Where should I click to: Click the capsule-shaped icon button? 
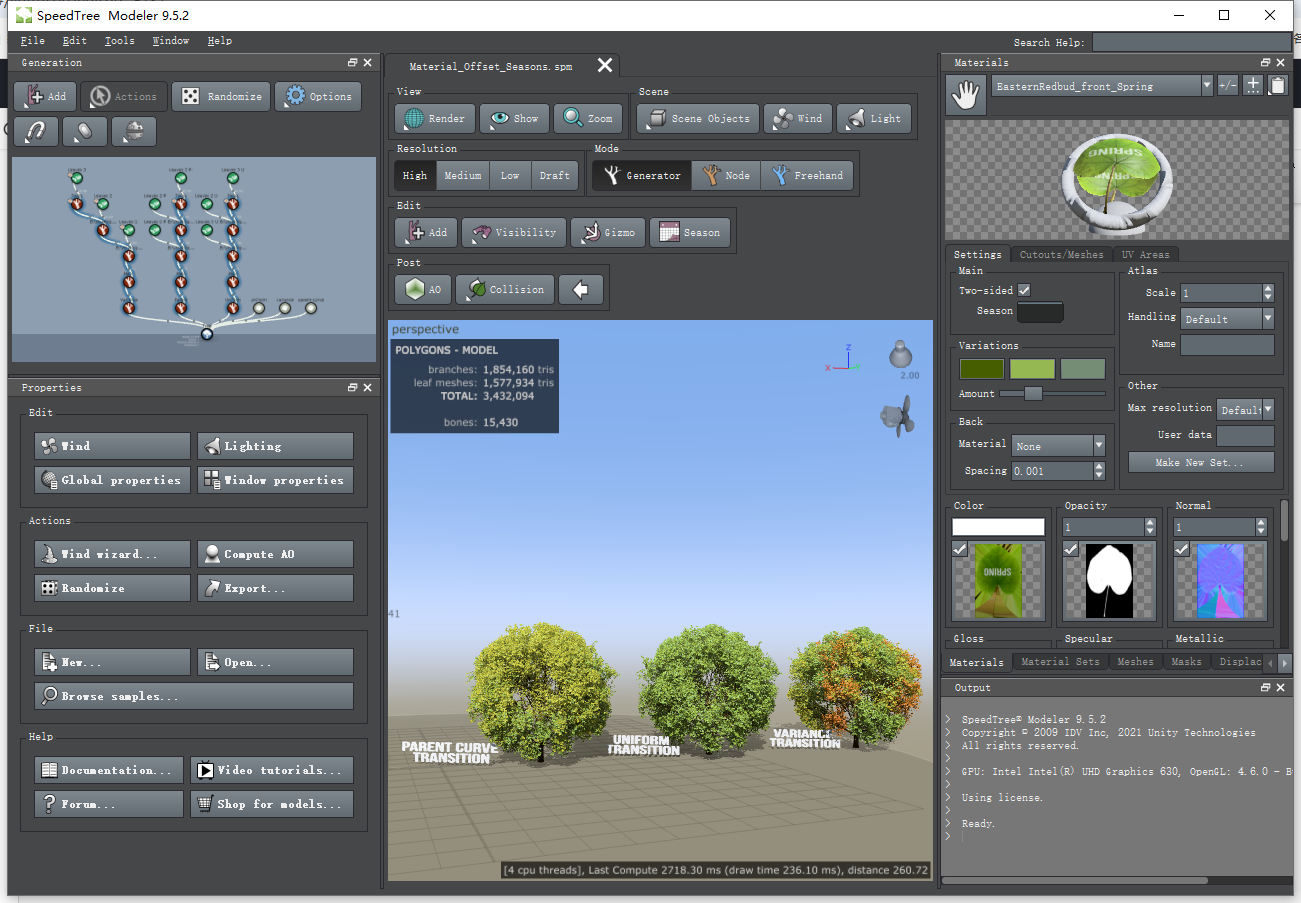tap(84, 131)
